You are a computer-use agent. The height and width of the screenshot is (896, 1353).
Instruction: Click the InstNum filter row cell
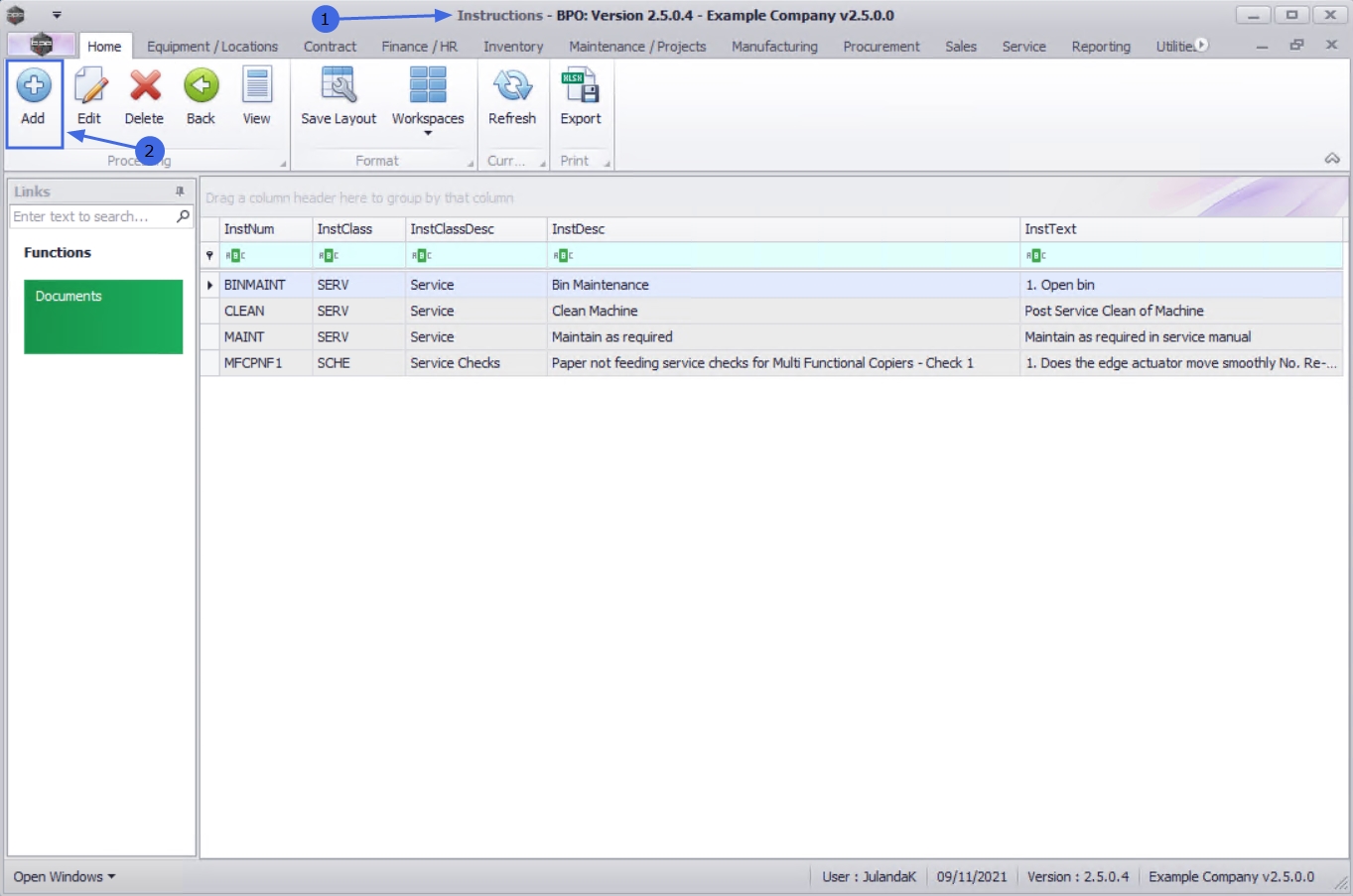266,255
